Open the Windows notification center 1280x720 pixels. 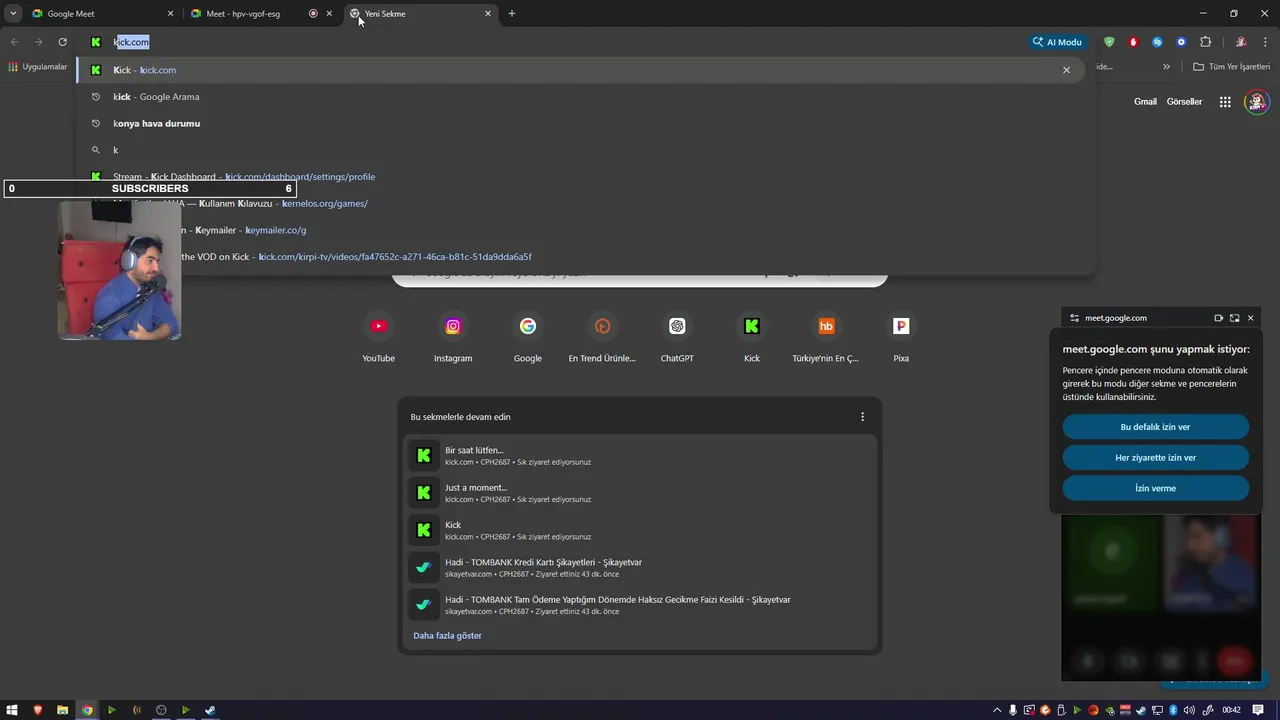pyautogui.click(x=1258, y=710)
